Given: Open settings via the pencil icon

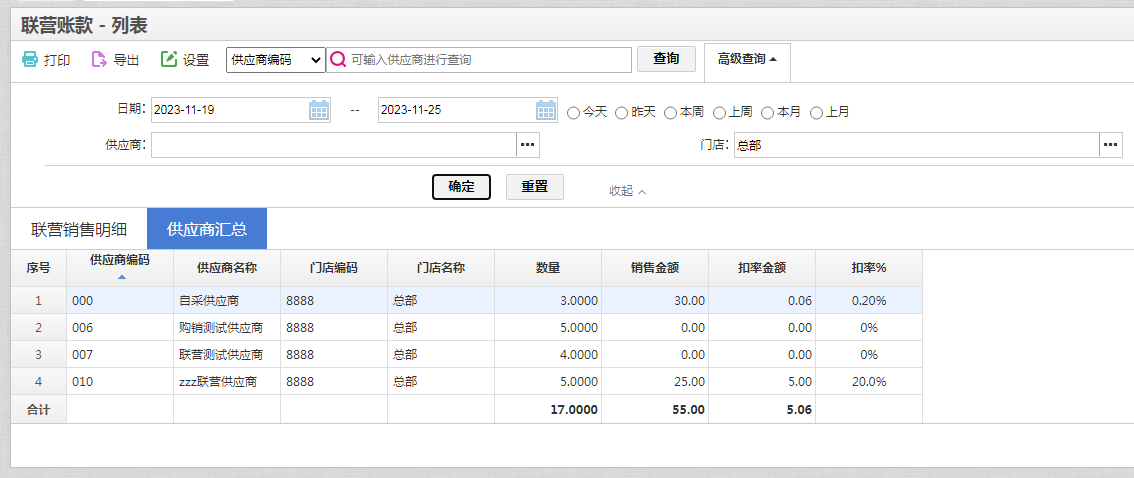Looking at the screenshot, I should click(x=169, y=59).
